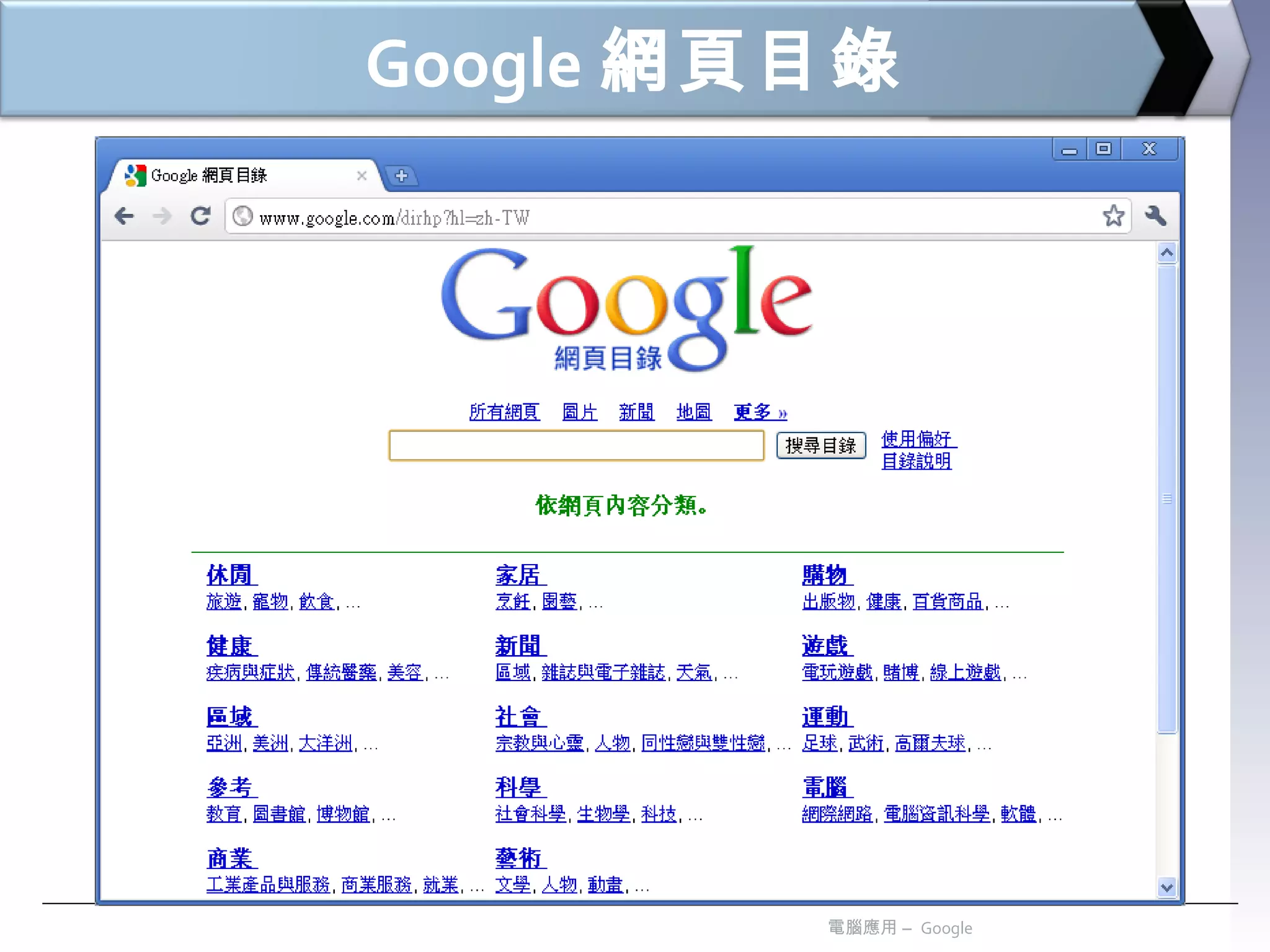Open the 百貨商品 subcategory link
1270x952 pixels.
948,601
